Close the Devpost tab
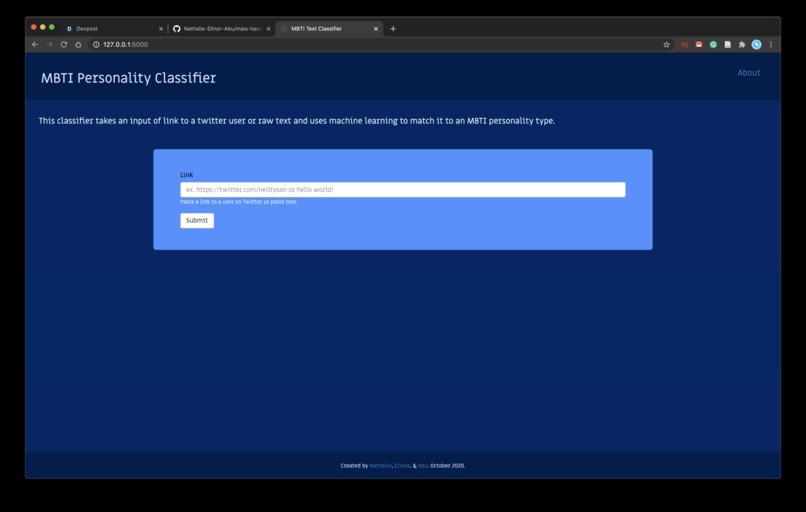Viewport: 806px width, 512px height. (x=160, y=29)
